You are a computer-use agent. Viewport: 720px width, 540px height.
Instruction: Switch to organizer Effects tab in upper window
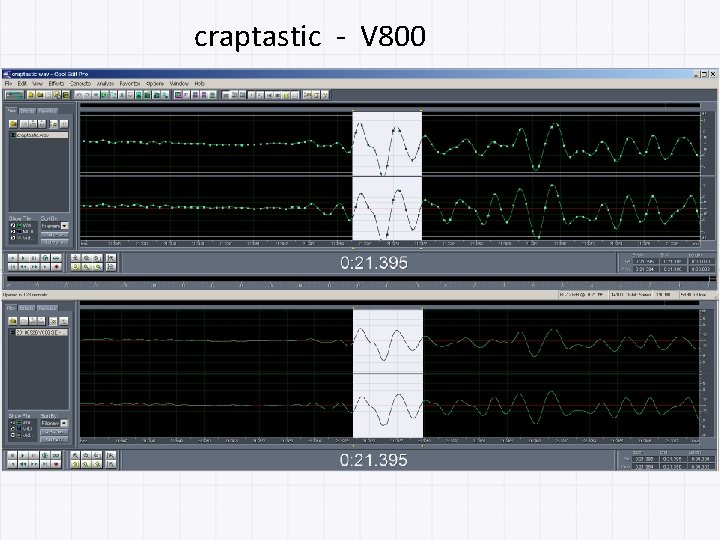(27, 111)
